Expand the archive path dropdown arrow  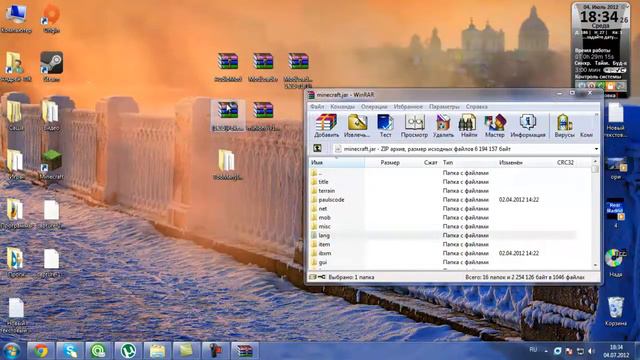point(596,149)
